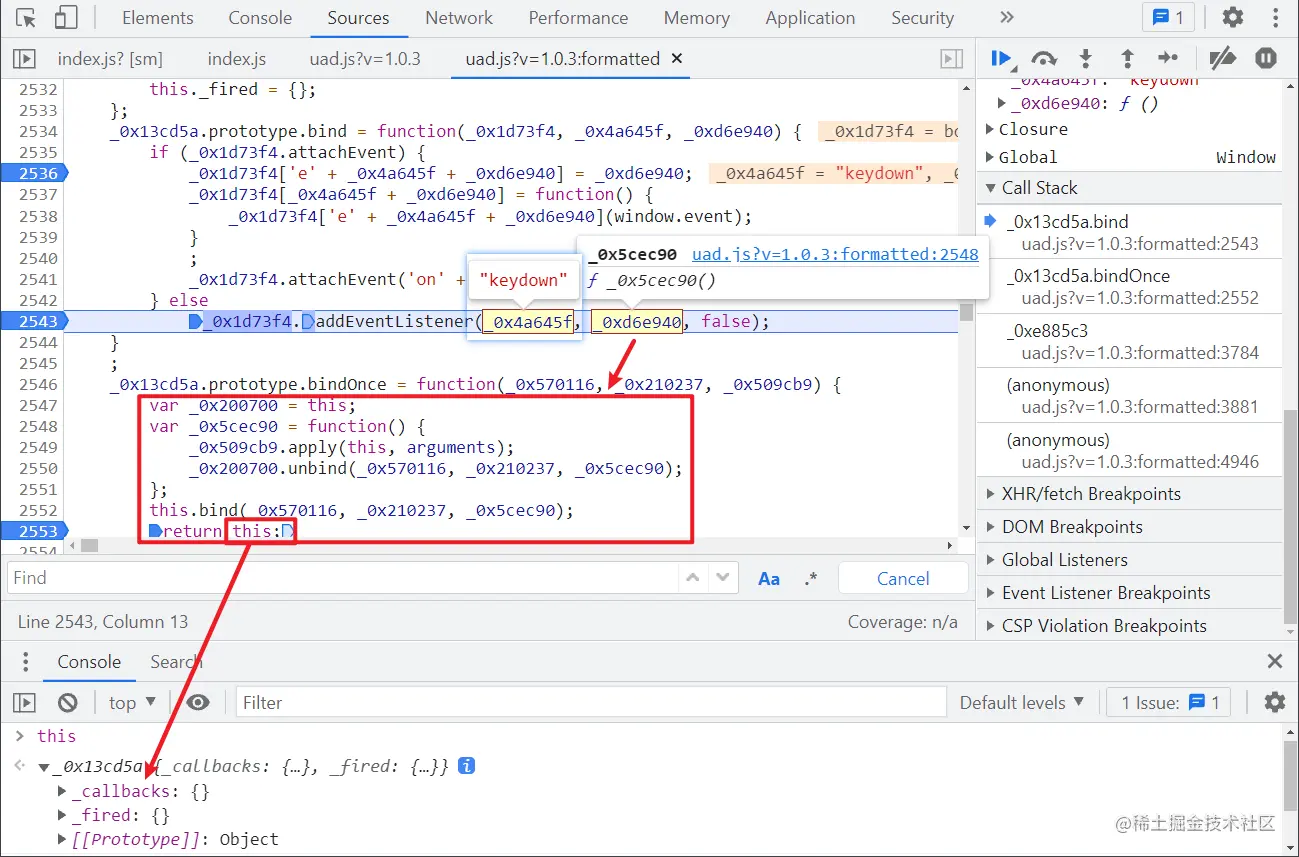Image resolution: width=1299 pixels, height=857 pixels.
Task: Step over next function call
Action: tap(1044, 59)
